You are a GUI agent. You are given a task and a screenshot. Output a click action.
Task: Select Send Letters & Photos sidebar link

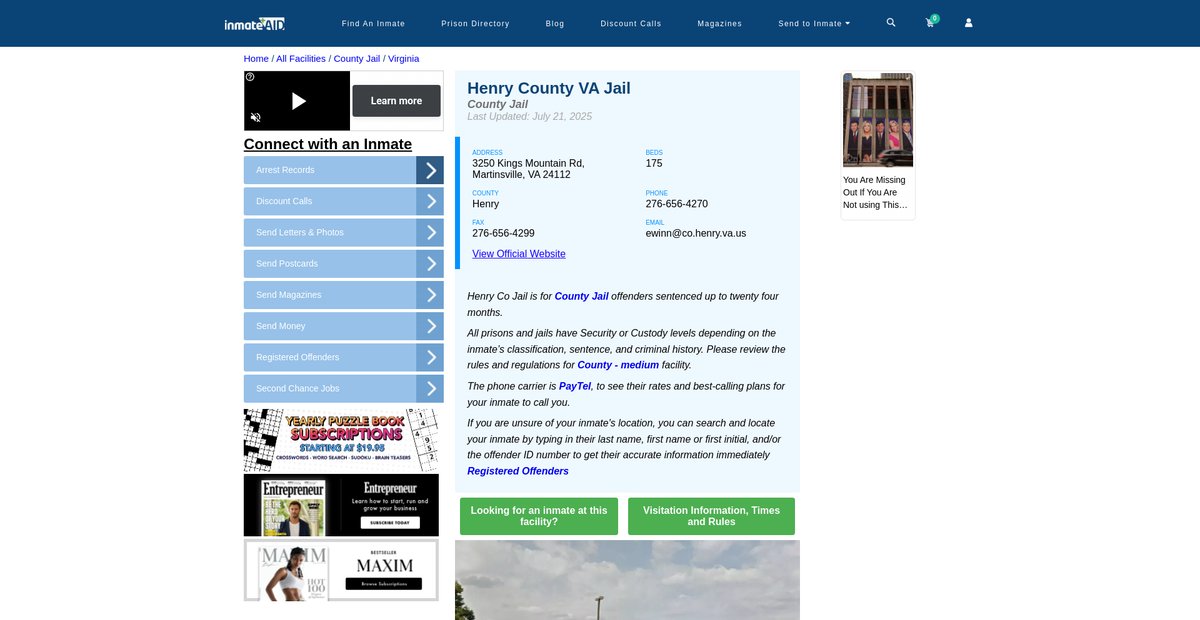330,232
